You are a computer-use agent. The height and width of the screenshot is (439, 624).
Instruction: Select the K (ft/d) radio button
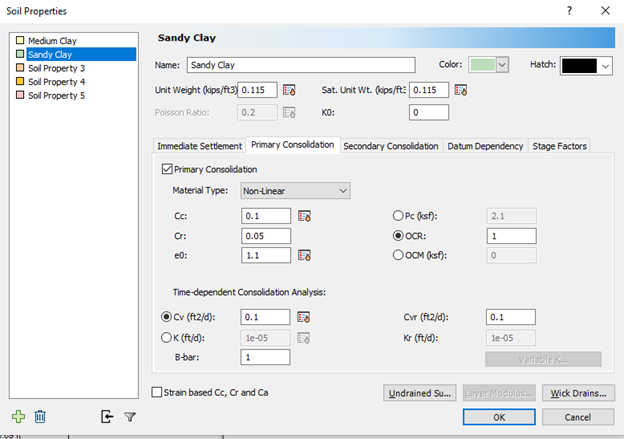pos(166,337)
